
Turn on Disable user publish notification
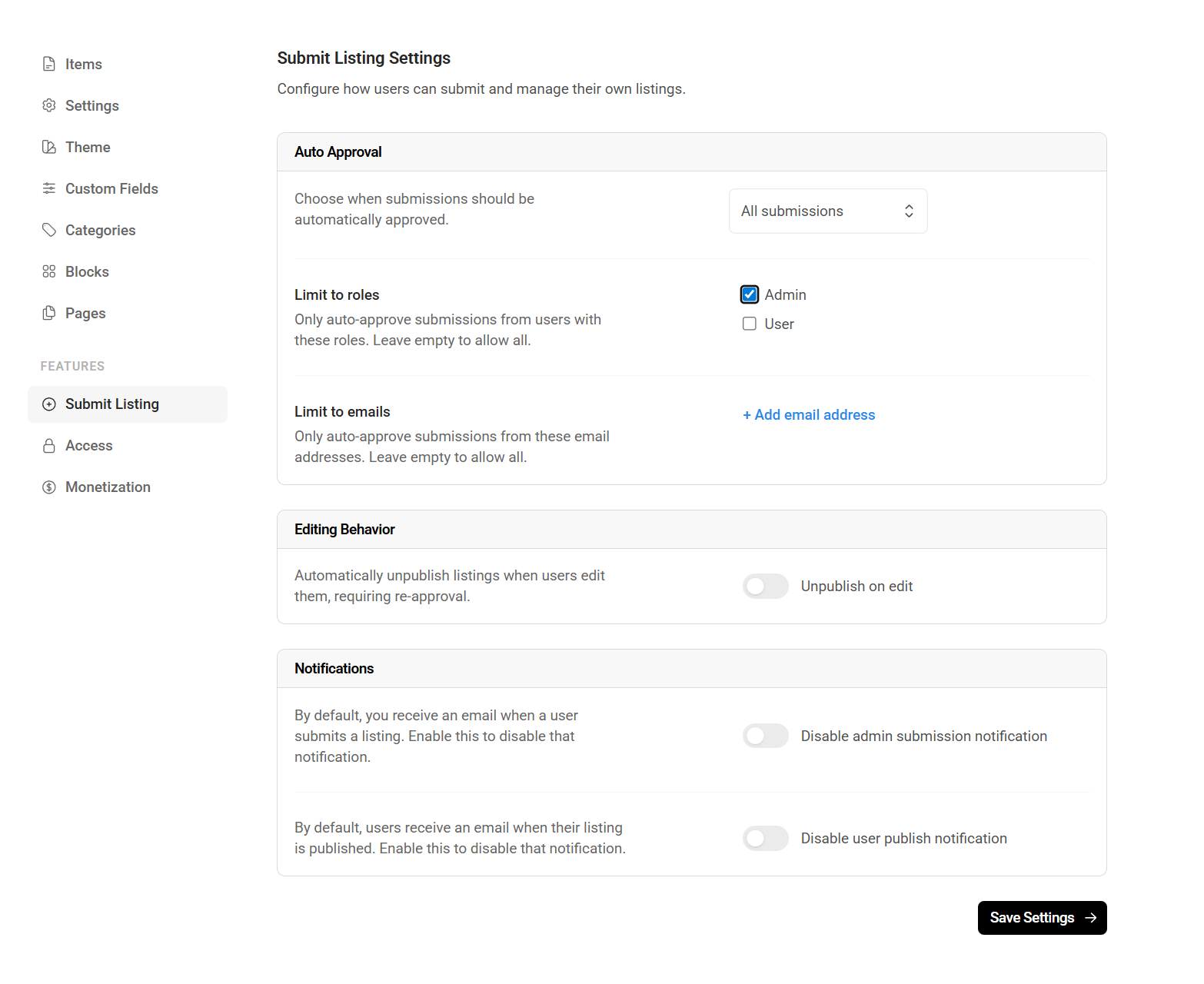[x=765, y=838]
